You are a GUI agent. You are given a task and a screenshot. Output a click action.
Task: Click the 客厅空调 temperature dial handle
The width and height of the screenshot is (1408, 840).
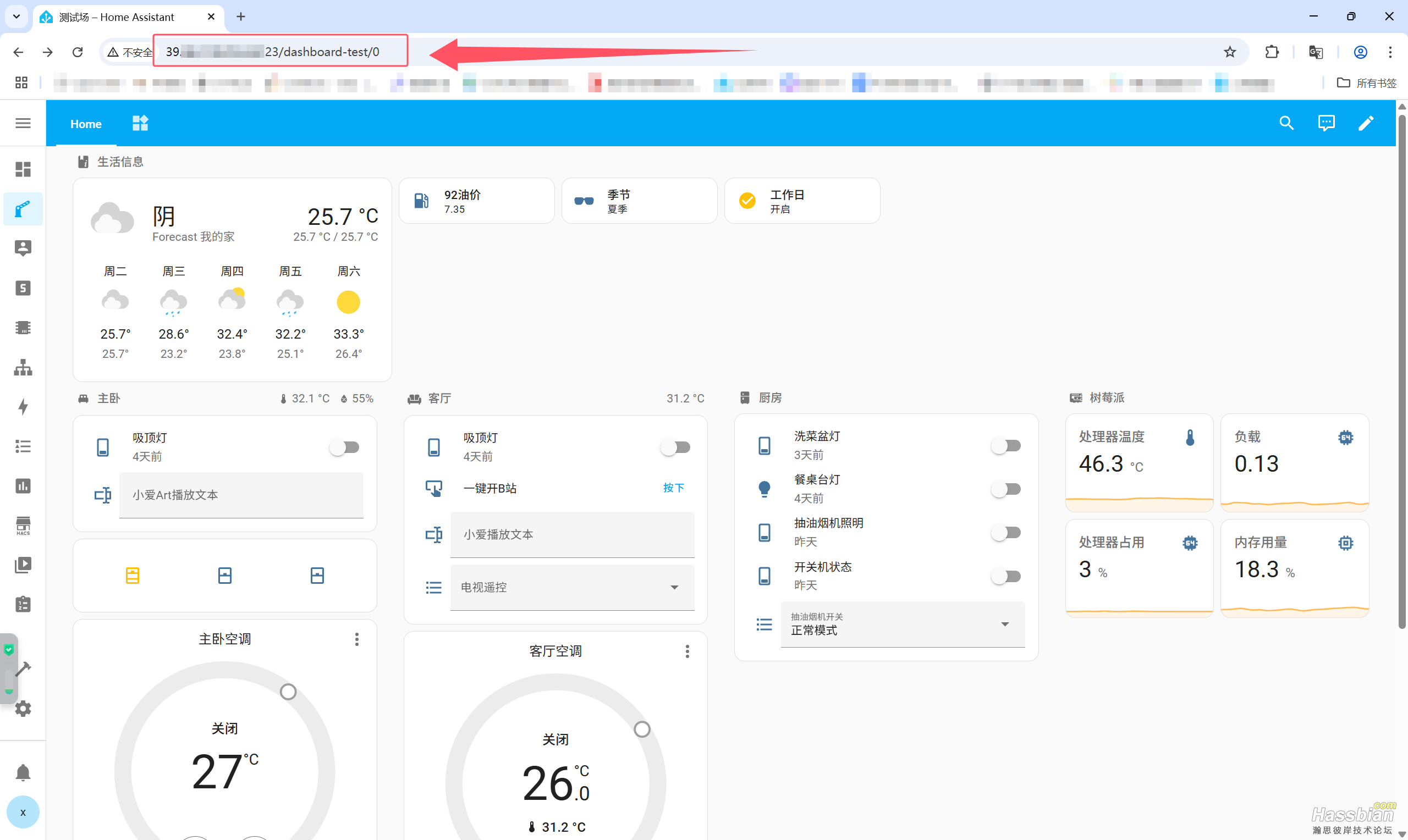click(x=641, y=729)
